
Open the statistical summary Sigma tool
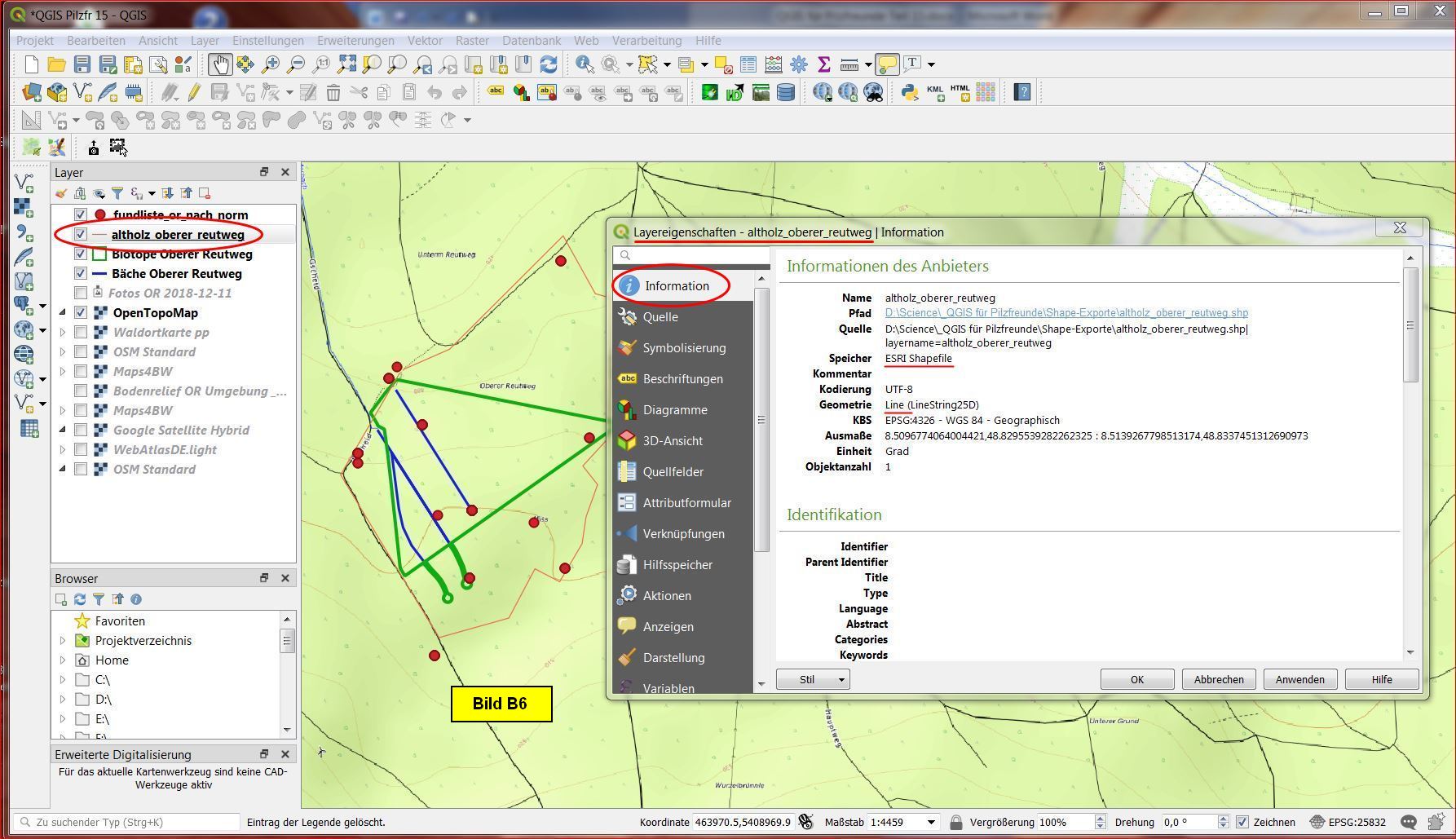pos(824,64)
